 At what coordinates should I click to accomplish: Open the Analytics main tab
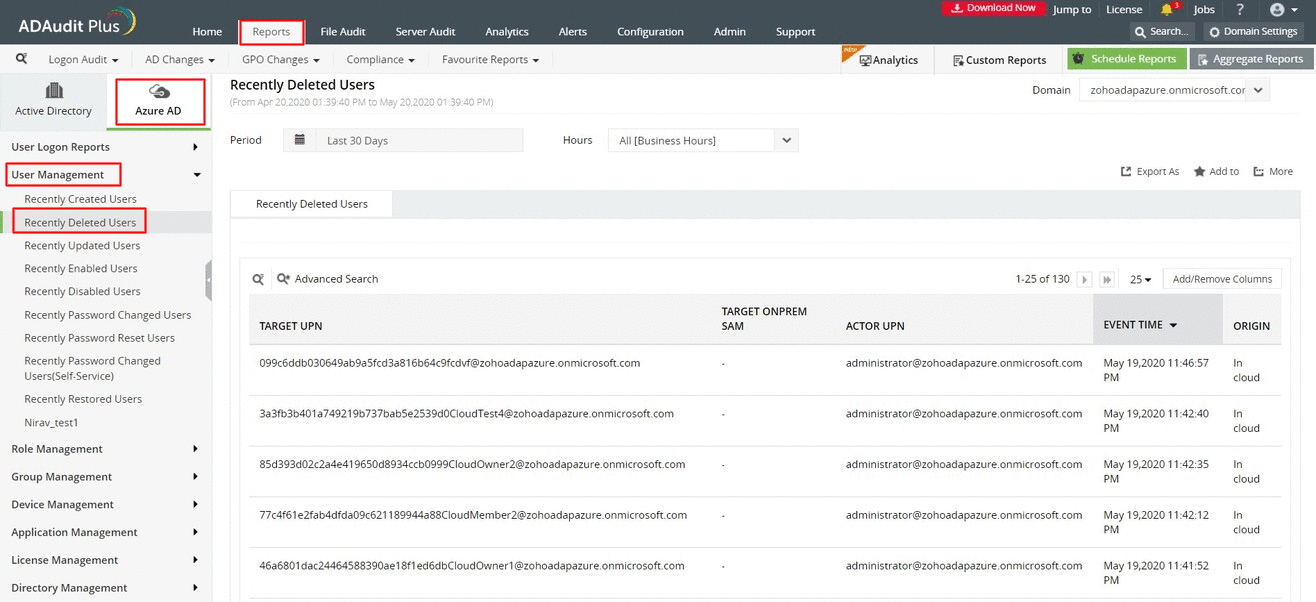pos(507,32)
